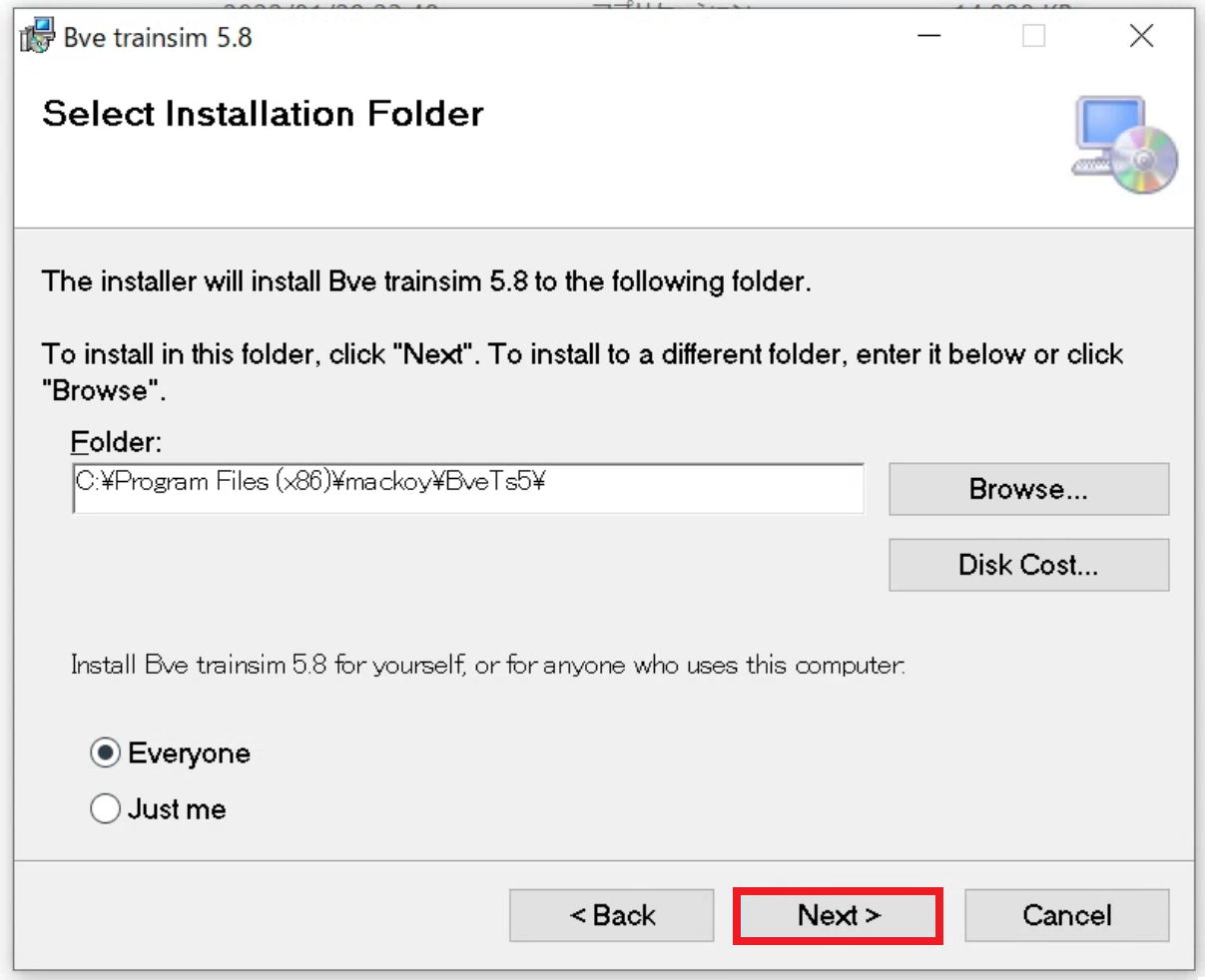The width and height of the screenshot is (1205, 980).
Task: Click the 'Just me' label text
Action: pos(177,808)
